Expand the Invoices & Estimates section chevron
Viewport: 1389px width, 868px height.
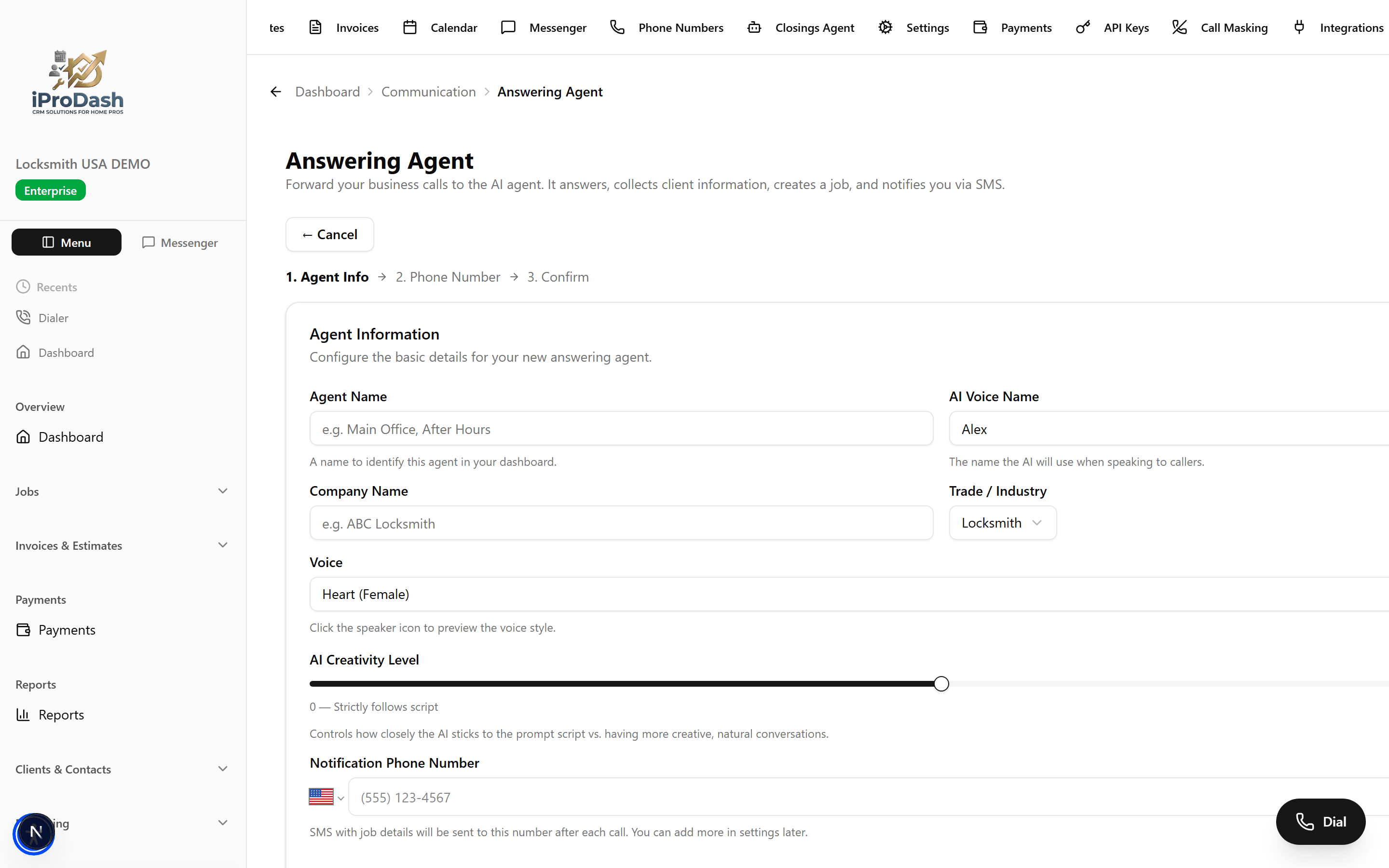pos(223,545)
